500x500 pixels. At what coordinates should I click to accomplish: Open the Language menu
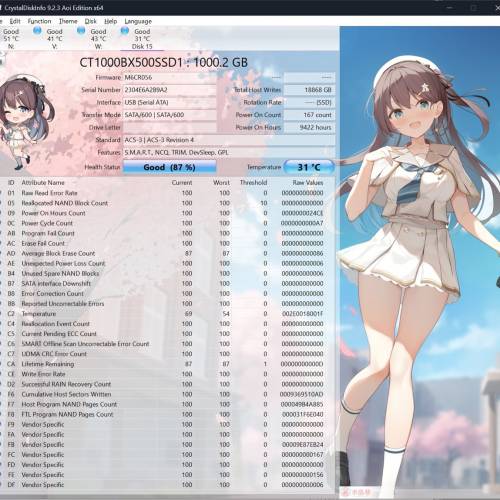[138, 21]
